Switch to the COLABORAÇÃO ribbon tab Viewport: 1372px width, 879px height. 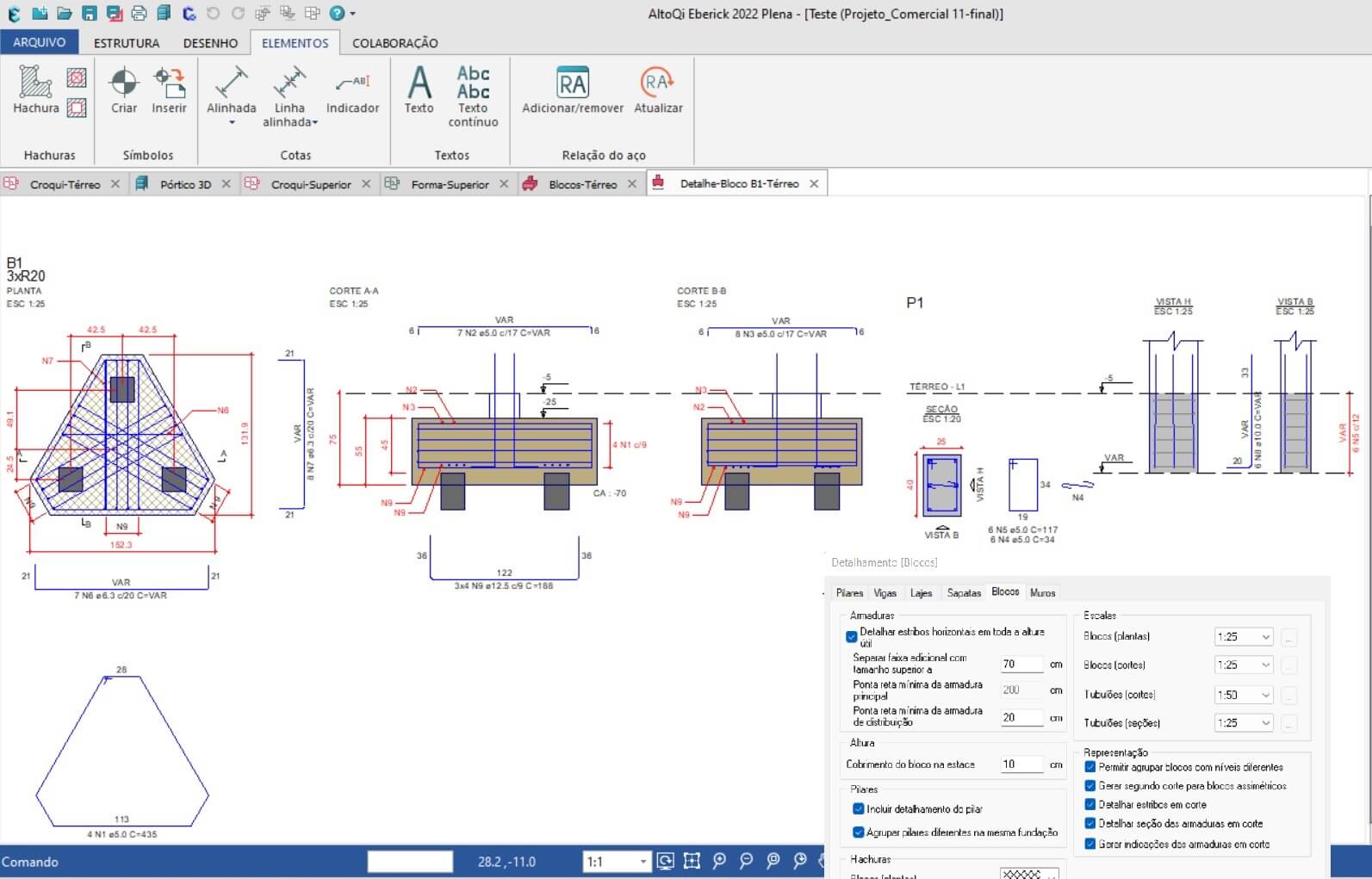(x=395, y=43)
